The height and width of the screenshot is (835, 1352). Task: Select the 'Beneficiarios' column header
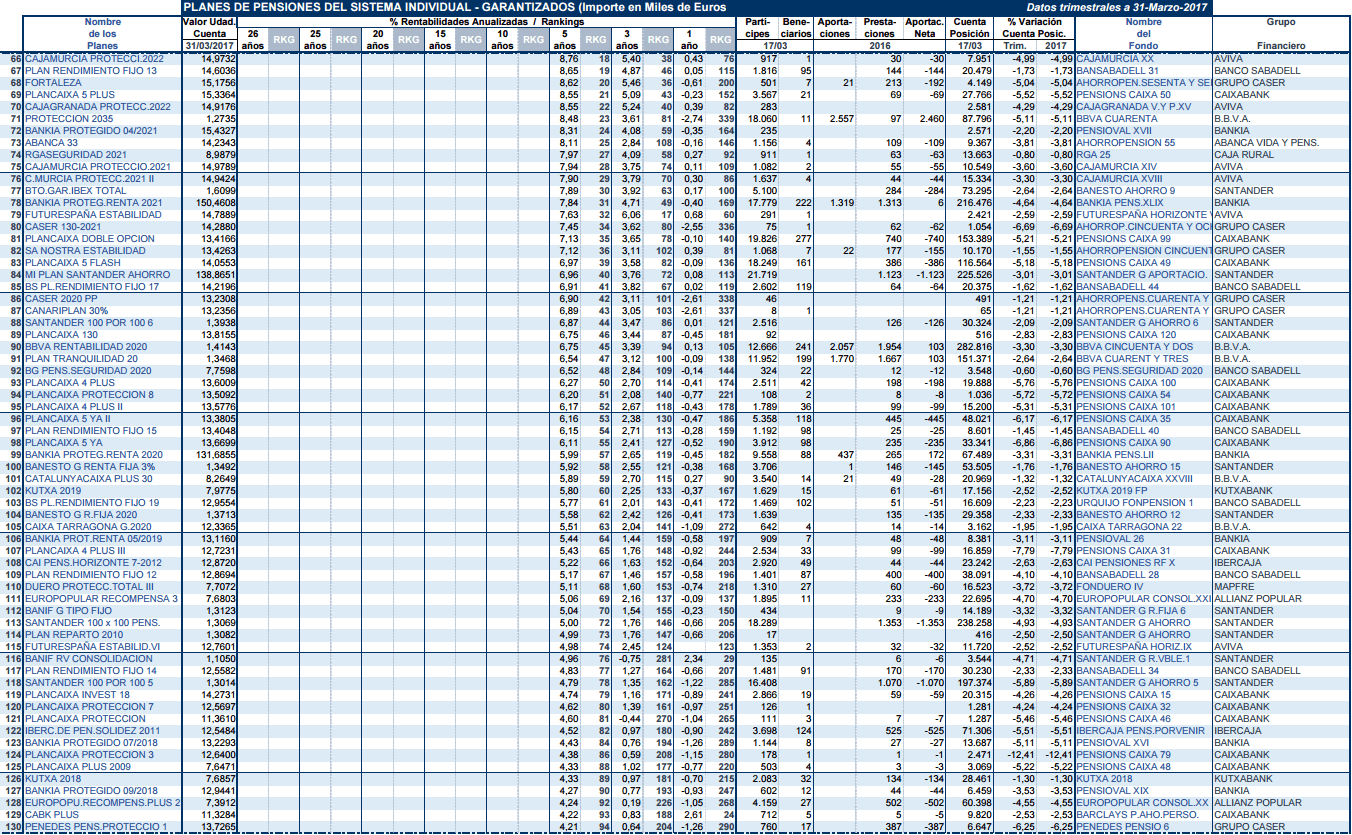pos(796,28)
